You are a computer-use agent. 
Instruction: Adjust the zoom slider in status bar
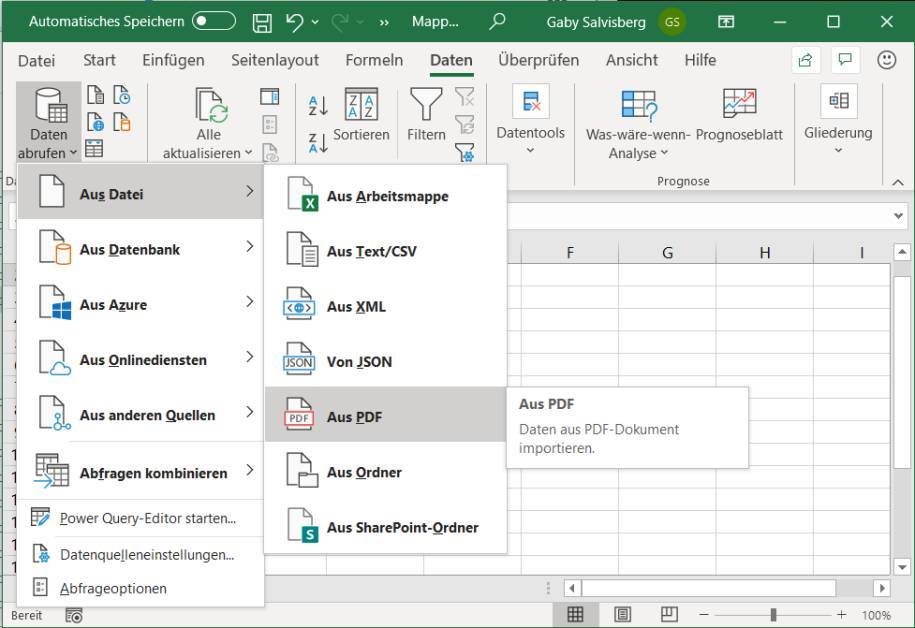(773, 615)
